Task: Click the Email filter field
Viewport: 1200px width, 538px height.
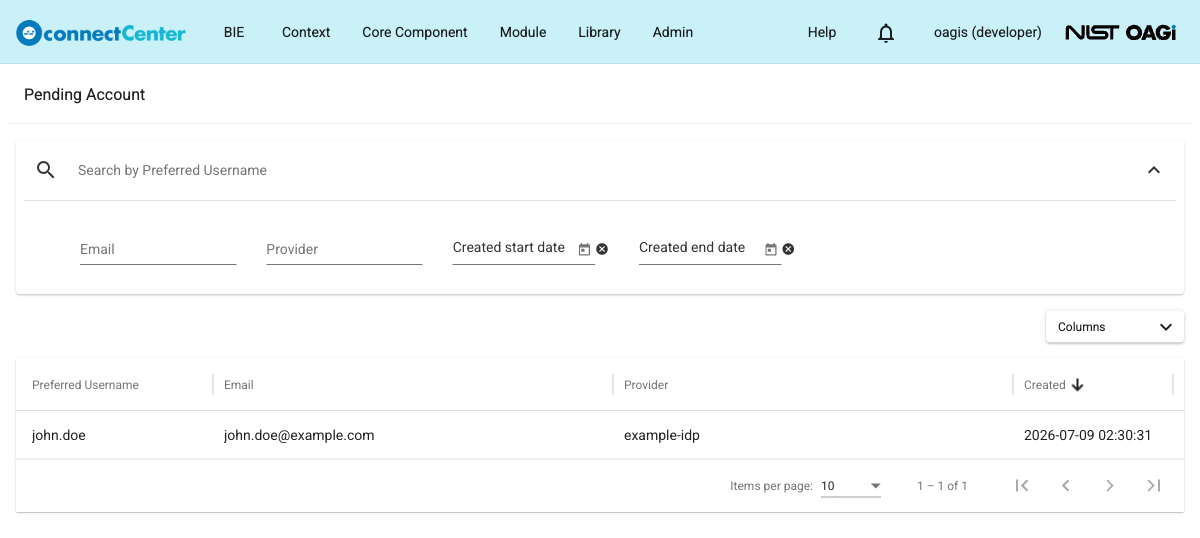Action: [158, 249]
